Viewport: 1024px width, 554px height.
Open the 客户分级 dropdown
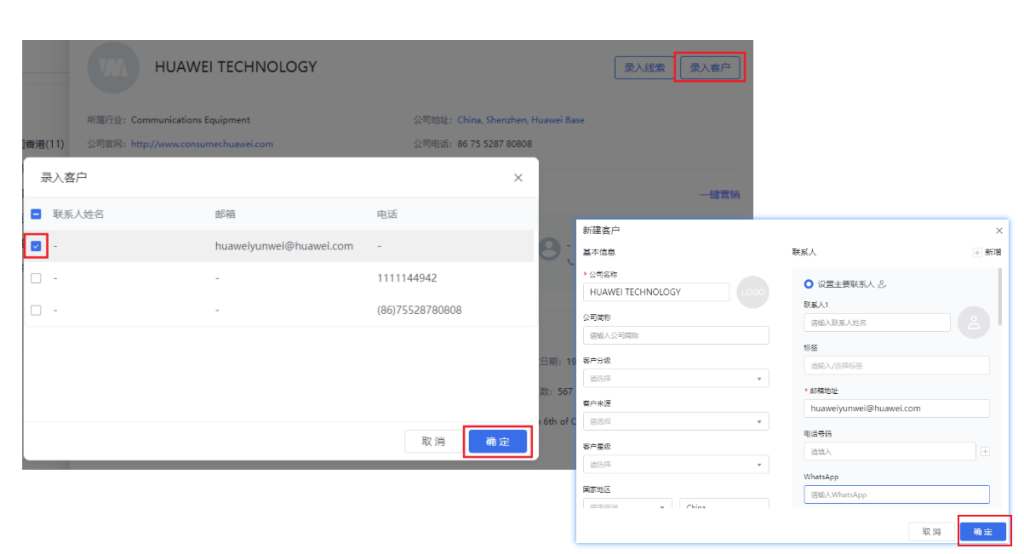676,379
